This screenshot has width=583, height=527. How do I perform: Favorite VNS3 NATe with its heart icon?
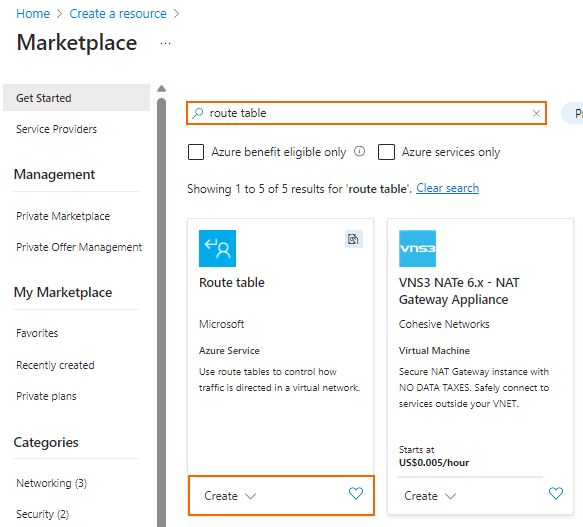pos(555,493)
